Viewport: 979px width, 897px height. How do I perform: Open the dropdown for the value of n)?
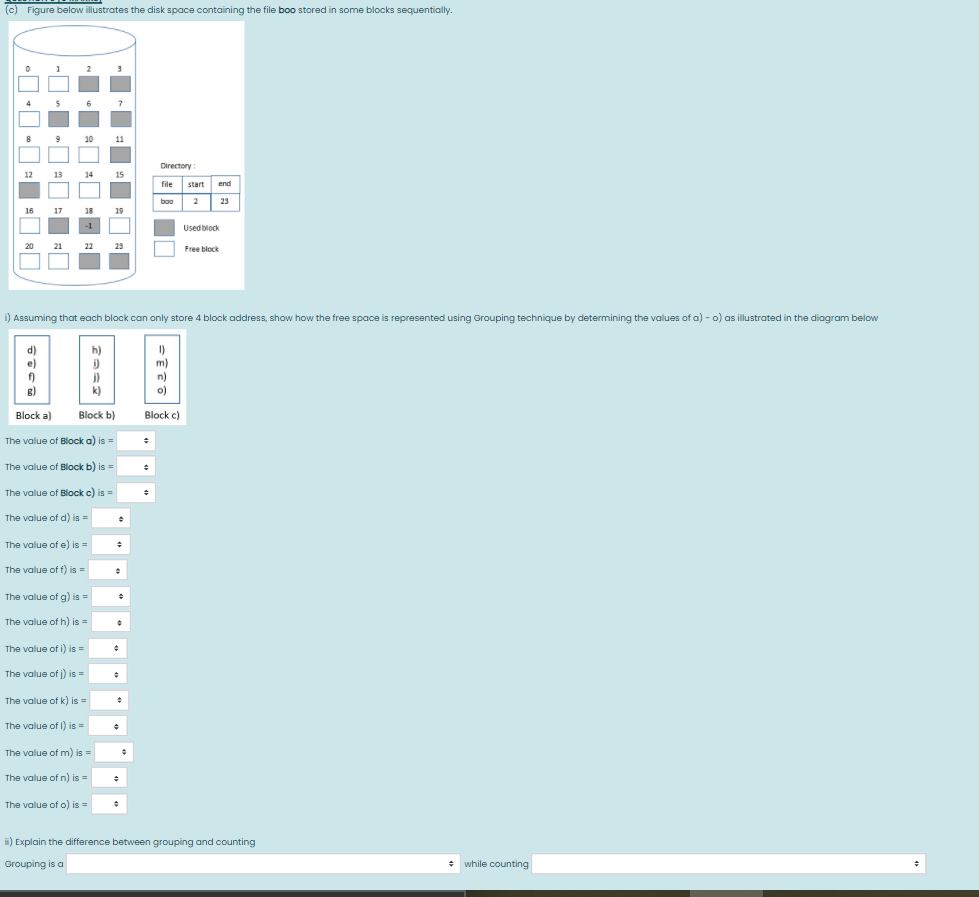click(107, 778)
